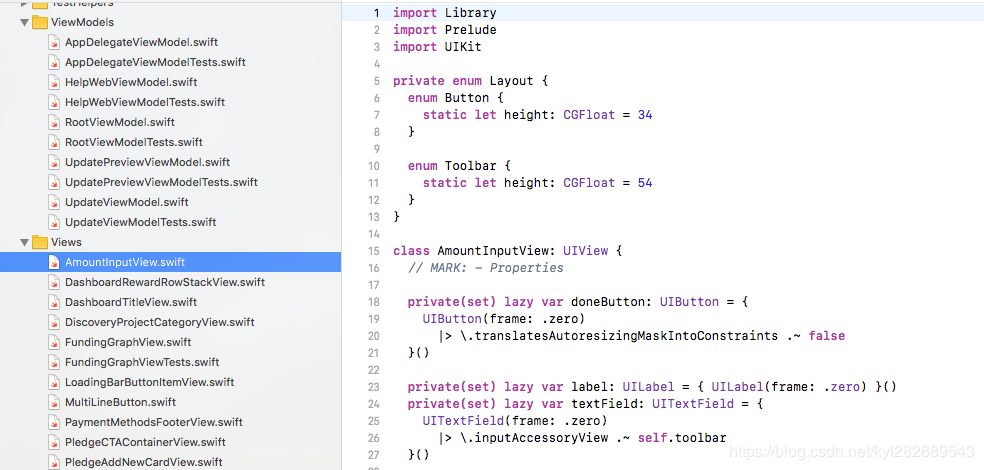This screenshot has width=984, height=470.
Task: Open MultiLineButton.swift
Action: (x=120, y=403)
